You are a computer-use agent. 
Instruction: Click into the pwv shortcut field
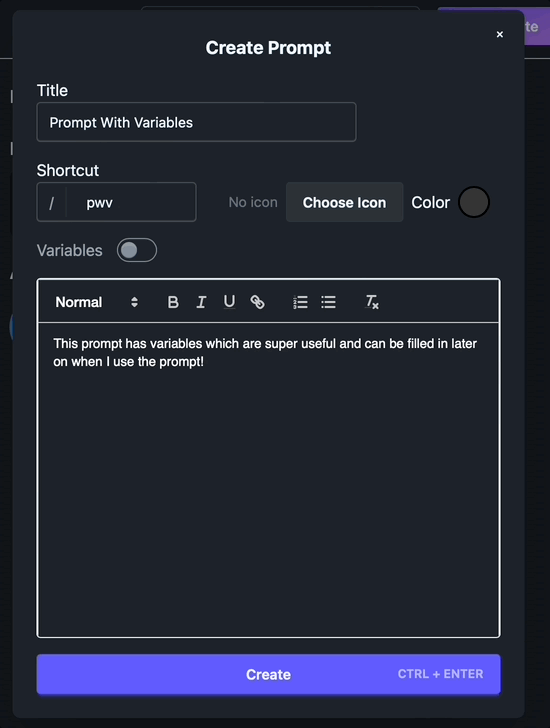pyautogui.click(x=131, y=202)
